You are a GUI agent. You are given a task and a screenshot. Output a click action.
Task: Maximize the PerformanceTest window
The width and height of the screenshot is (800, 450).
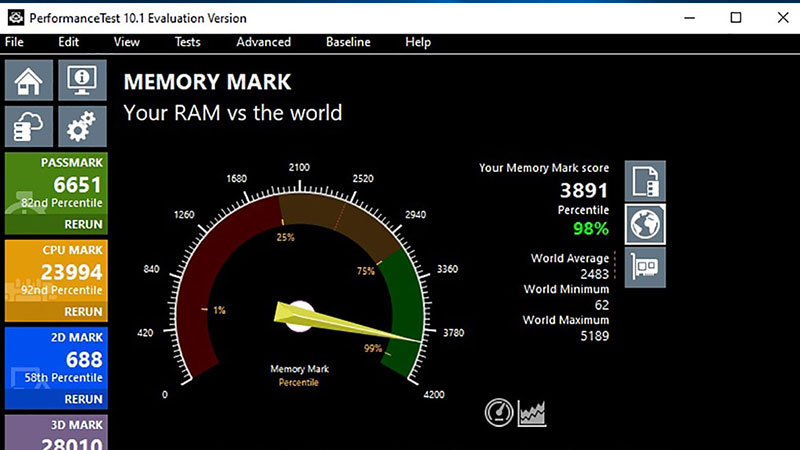(736, 18)
